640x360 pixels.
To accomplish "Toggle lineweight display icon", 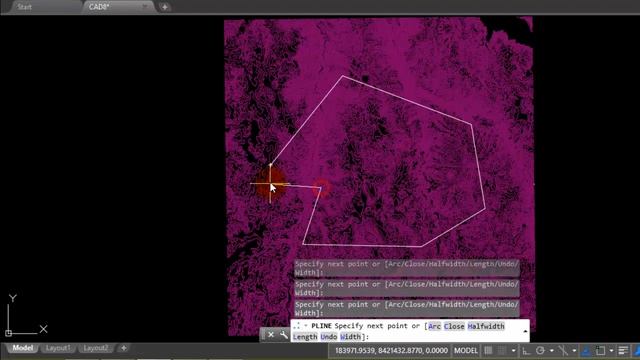I will coord(623,350).
